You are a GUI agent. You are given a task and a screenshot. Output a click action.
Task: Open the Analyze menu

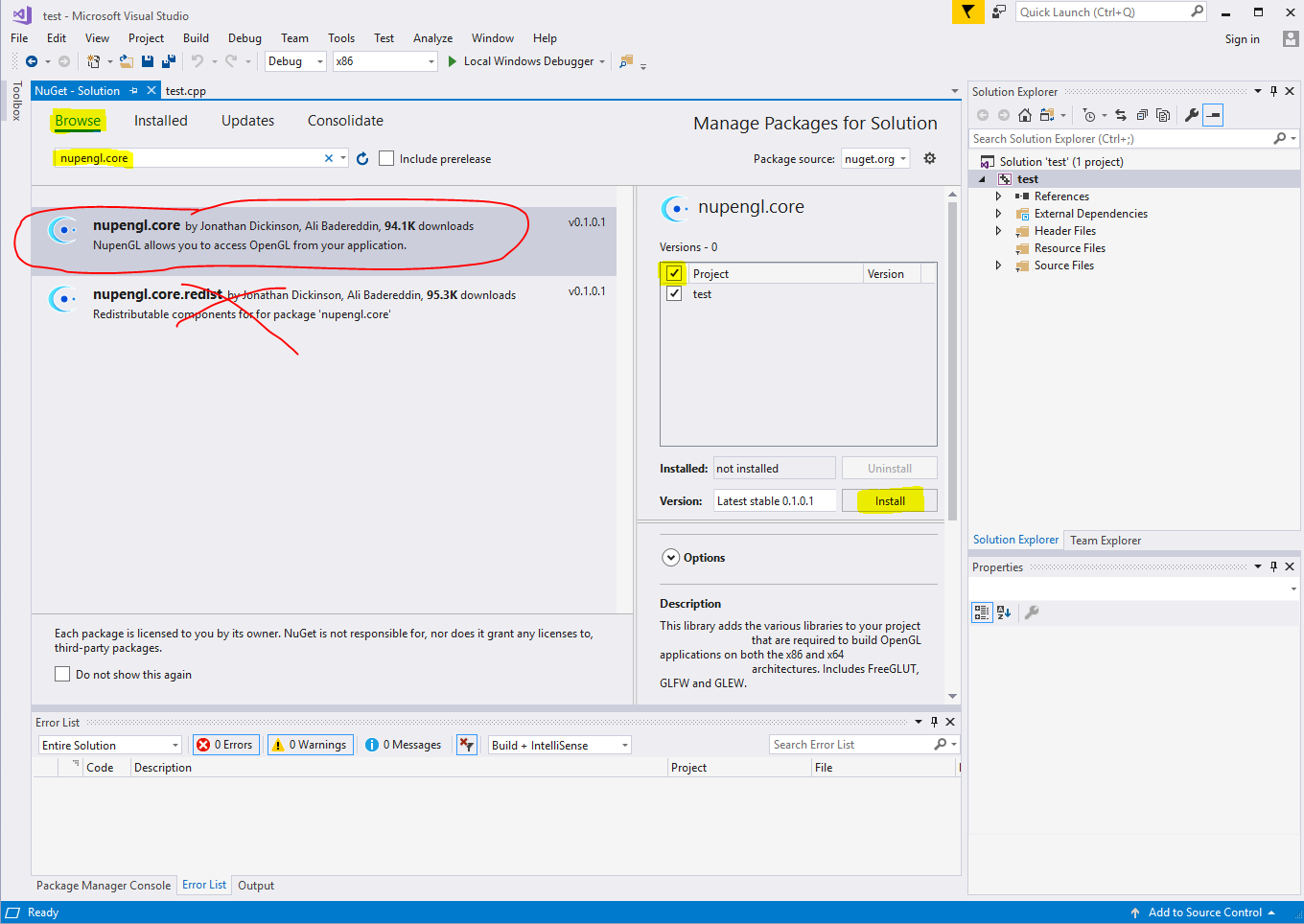432,38
